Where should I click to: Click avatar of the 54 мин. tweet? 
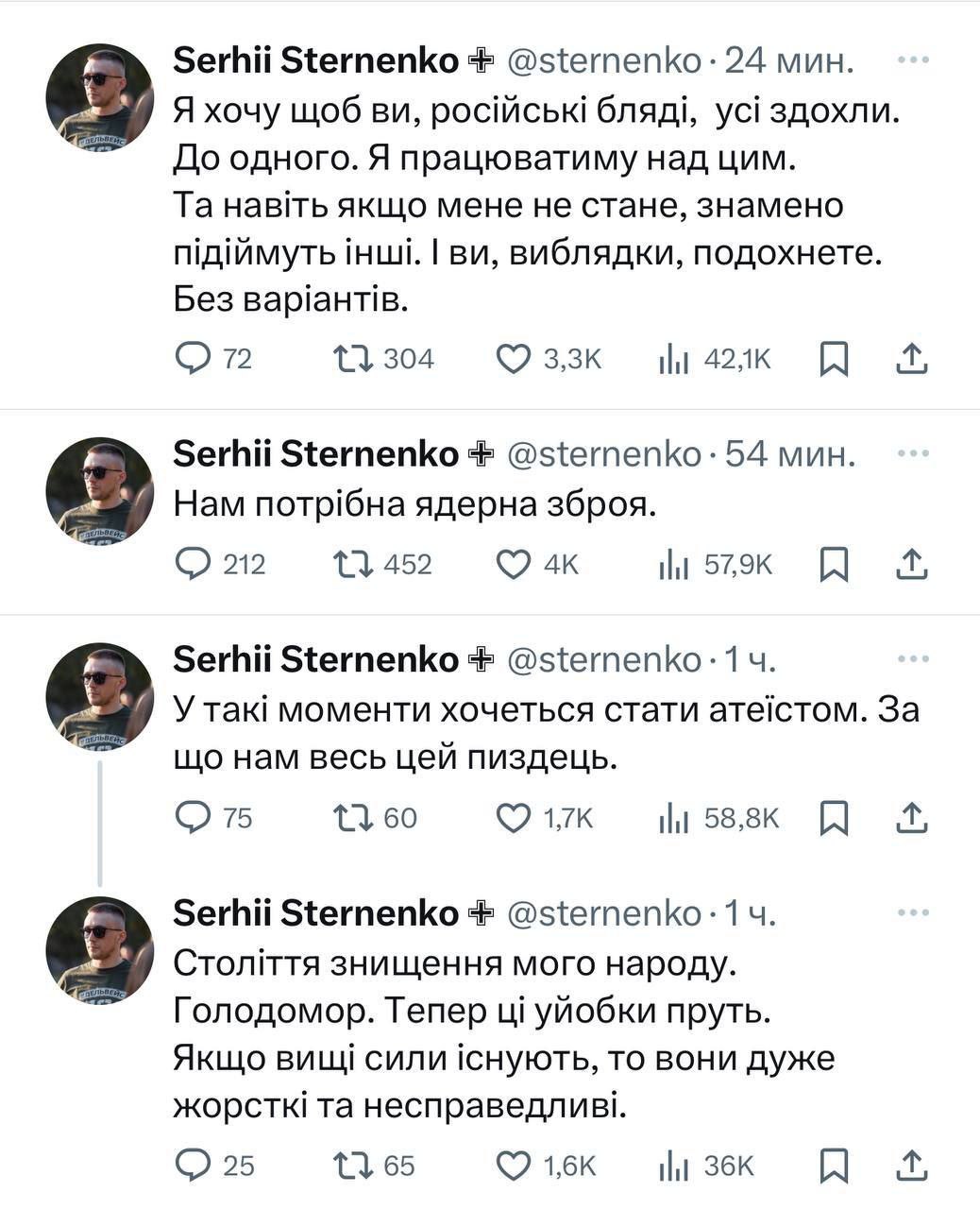pos(99,489)
